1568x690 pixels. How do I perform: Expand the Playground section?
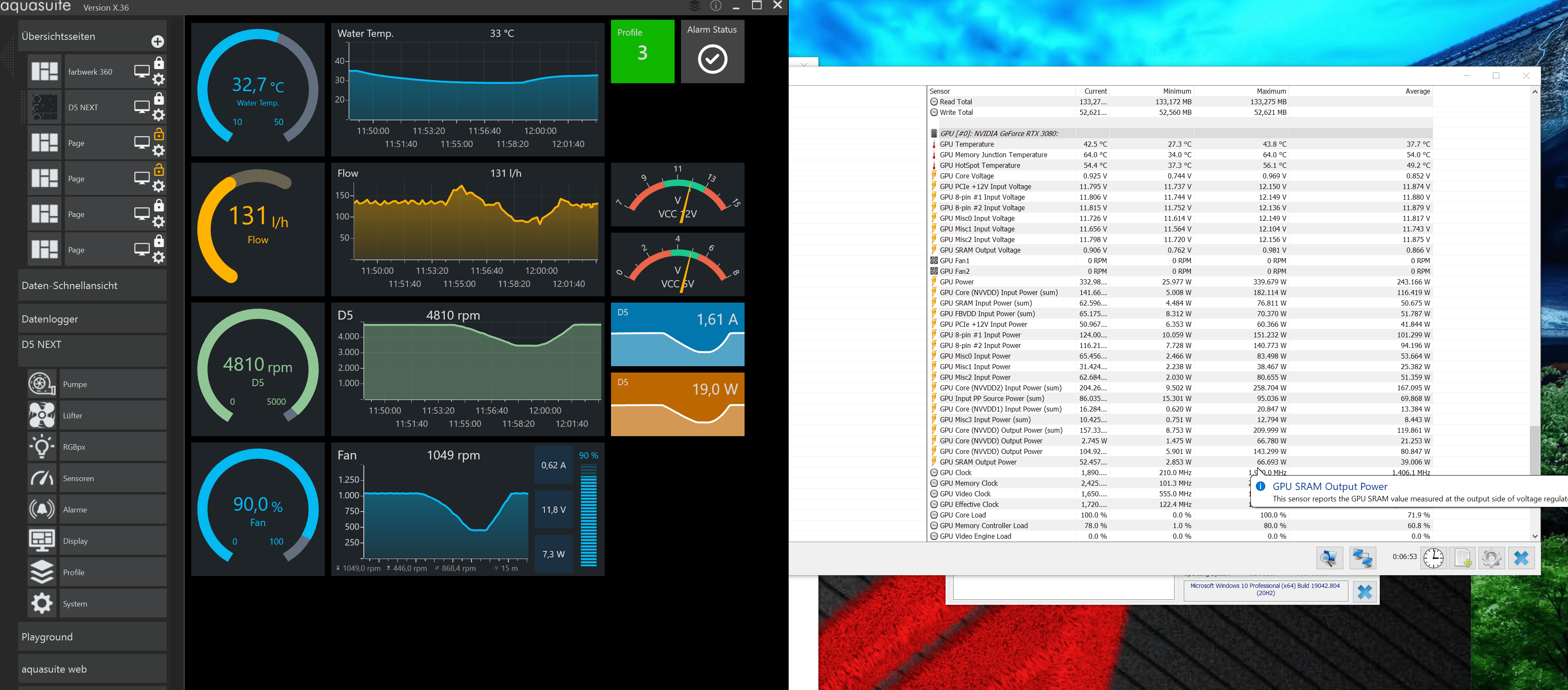tap(92, 637)
